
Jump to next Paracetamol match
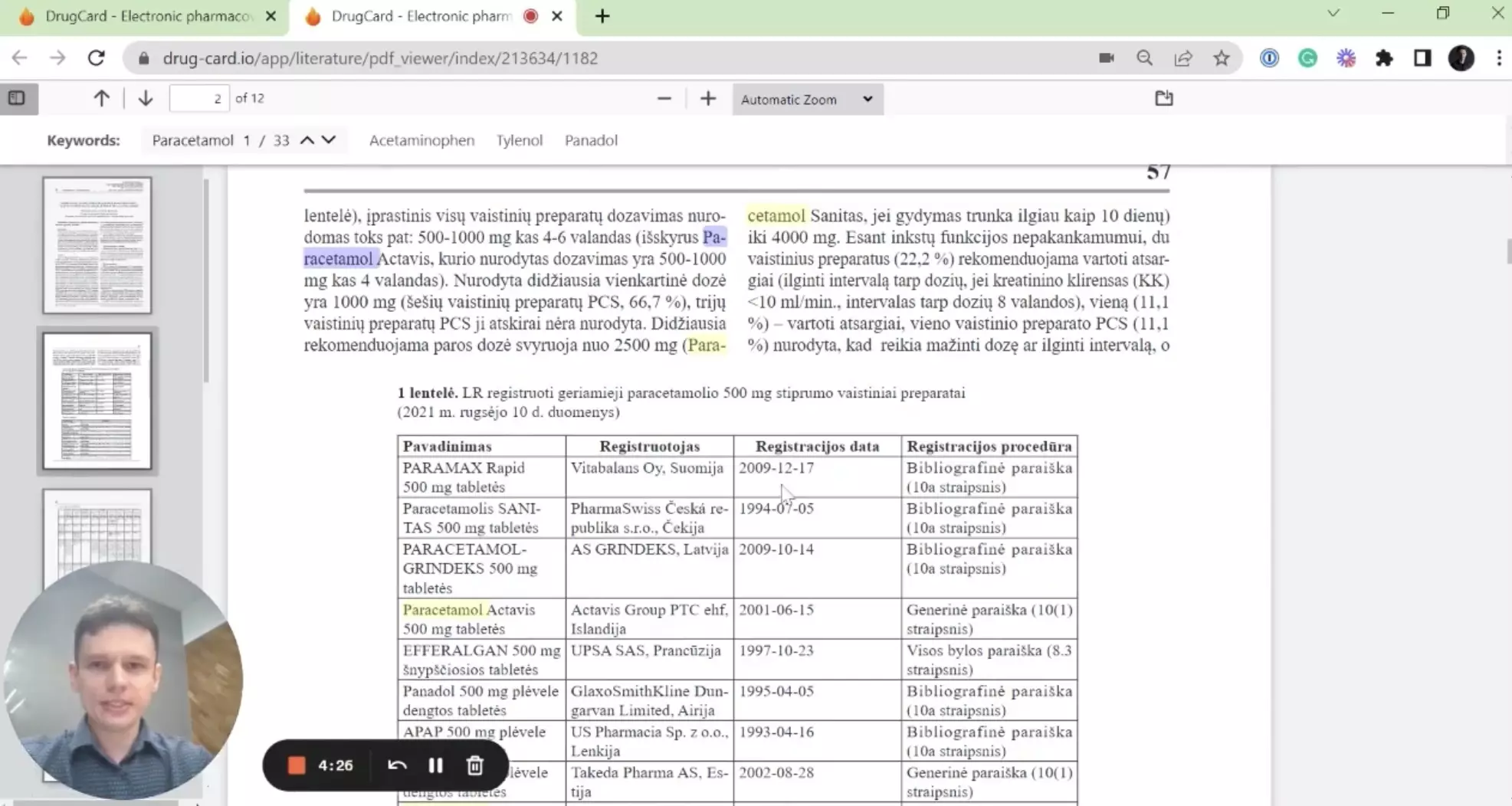(x=328, y=139)
